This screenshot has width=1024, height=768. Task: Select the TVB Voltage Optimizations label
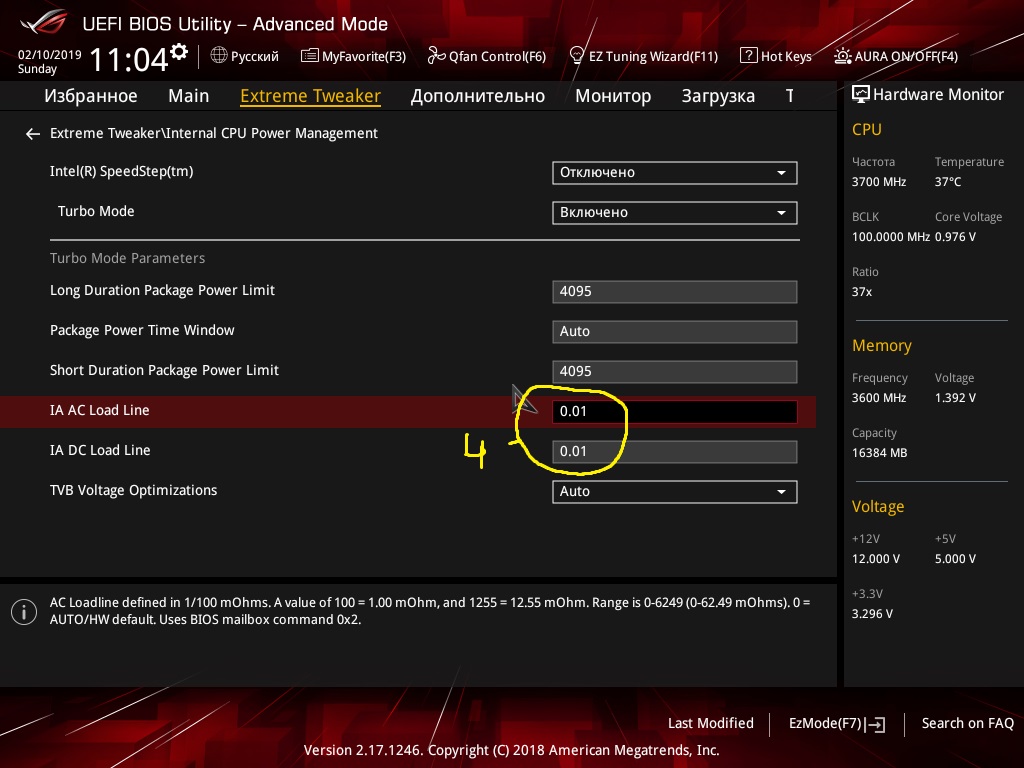point(133,490)
